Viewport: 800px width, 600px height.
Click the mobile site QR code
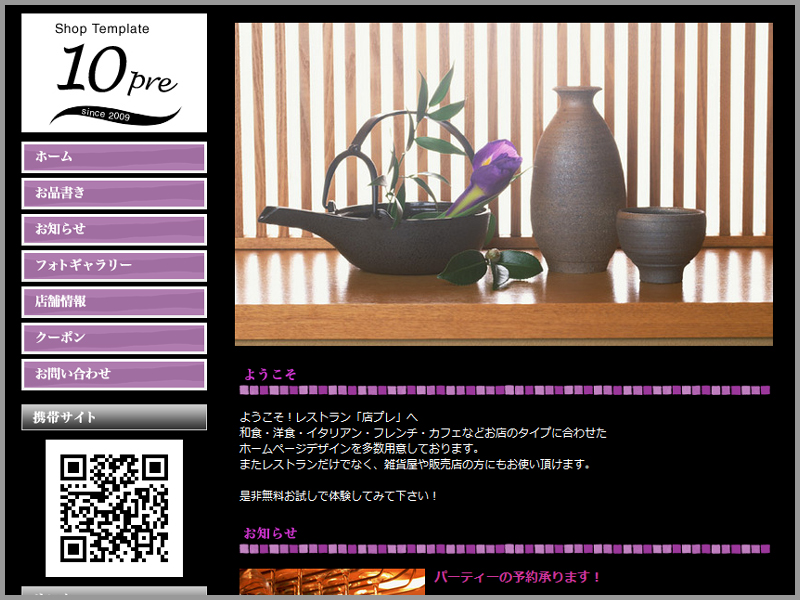point(114,508)
